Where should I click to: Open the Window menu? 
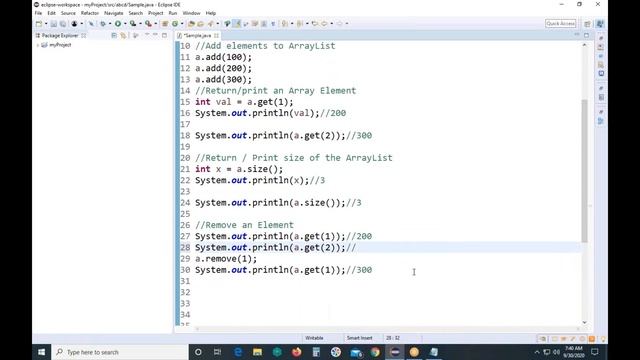[191, 13]
